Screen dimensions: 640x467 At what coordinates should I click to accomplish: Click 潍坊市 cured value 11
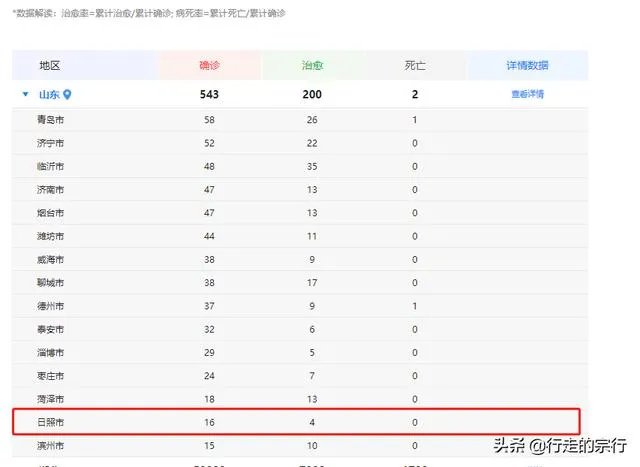click(312, 236)
